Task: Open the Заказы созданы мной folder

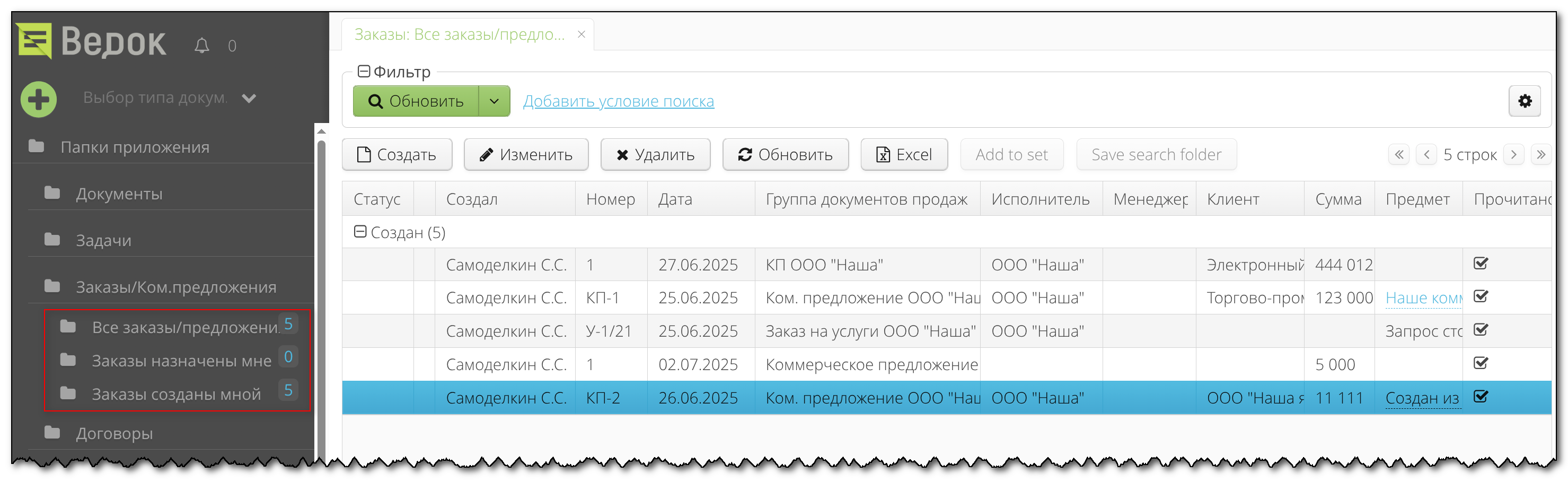Action: 176,395
